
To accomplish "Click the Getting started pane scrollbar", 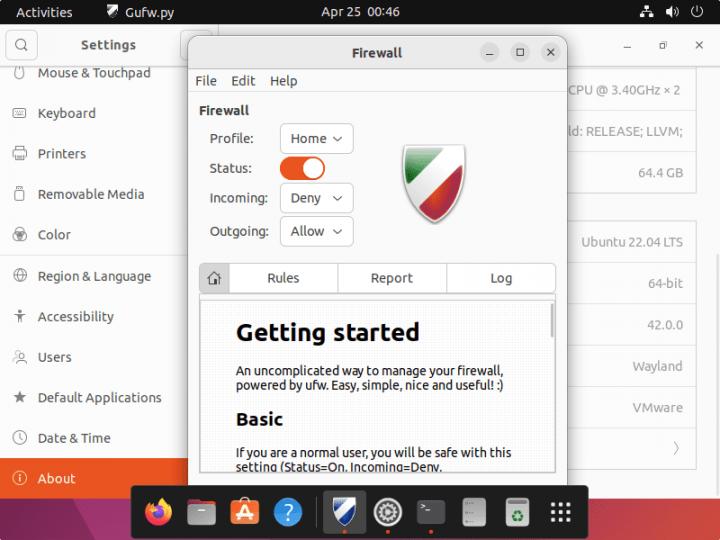I will click(x=552, y=321).
